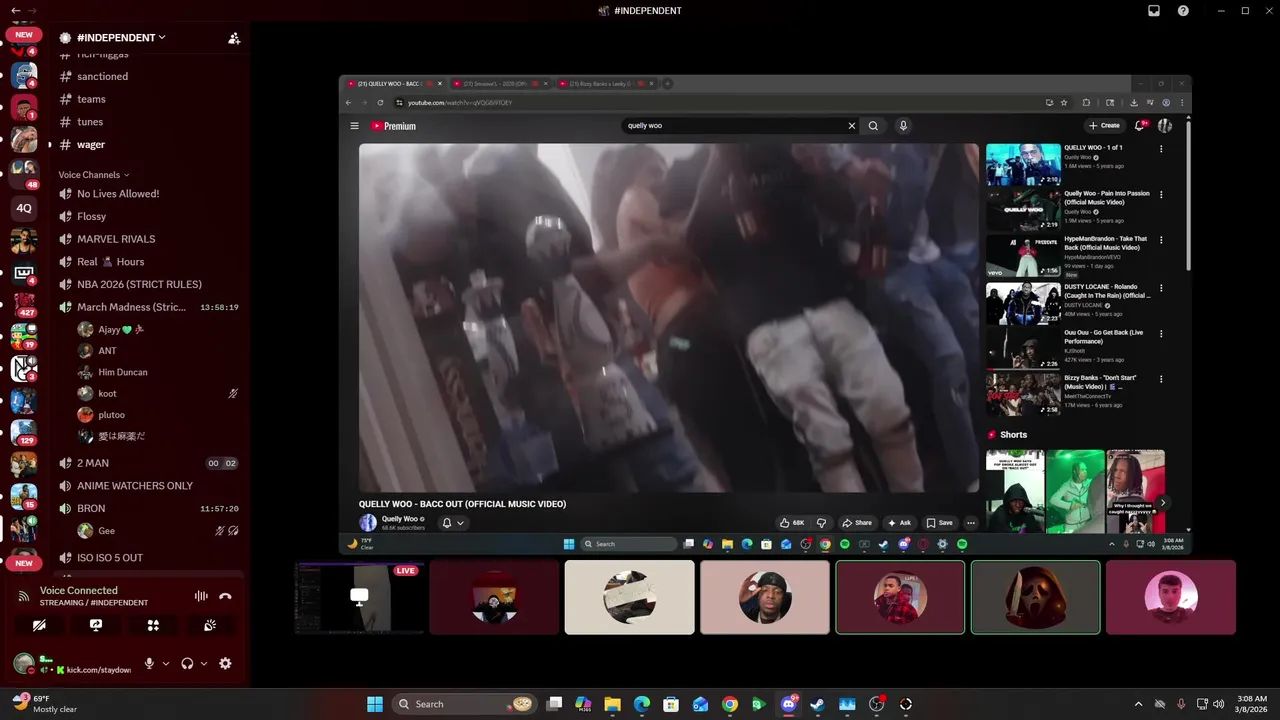Open YouTube hamburger guide menu in stream
Screen dimensions: 1280x720
click(354, 126)
